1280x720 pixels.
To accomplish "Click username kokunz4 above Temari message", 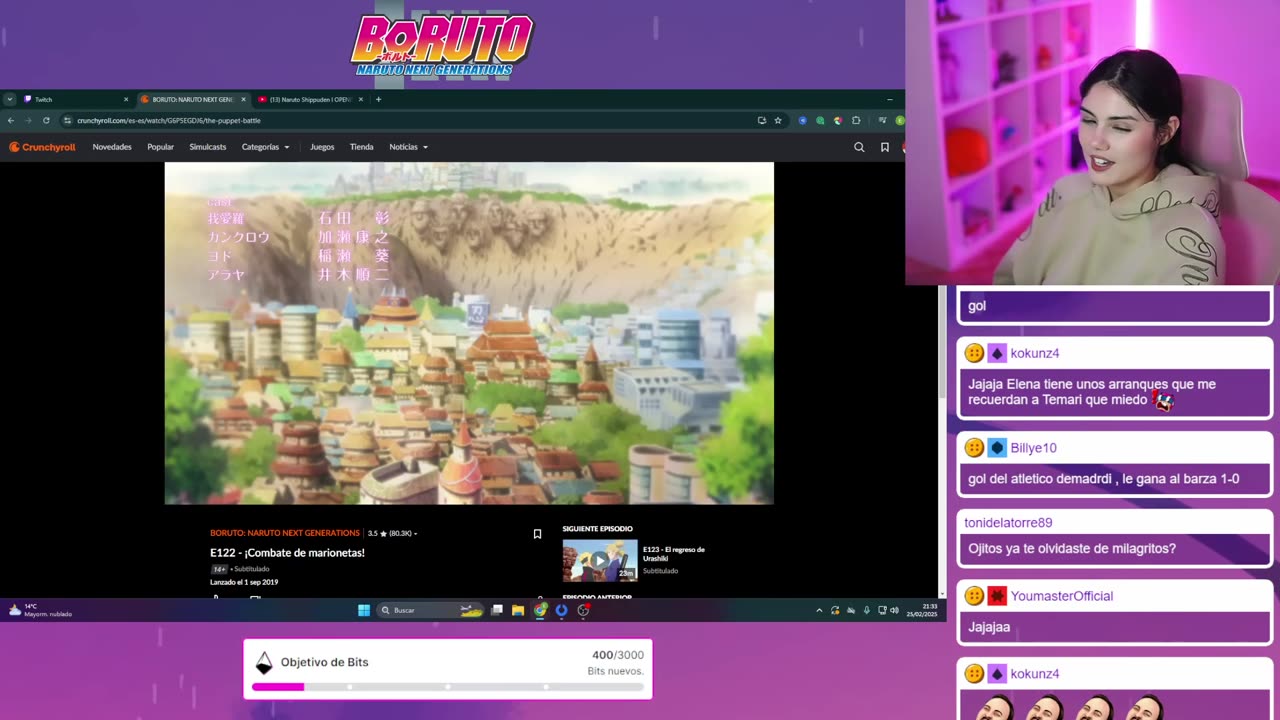I will [x=1035, y=353].
